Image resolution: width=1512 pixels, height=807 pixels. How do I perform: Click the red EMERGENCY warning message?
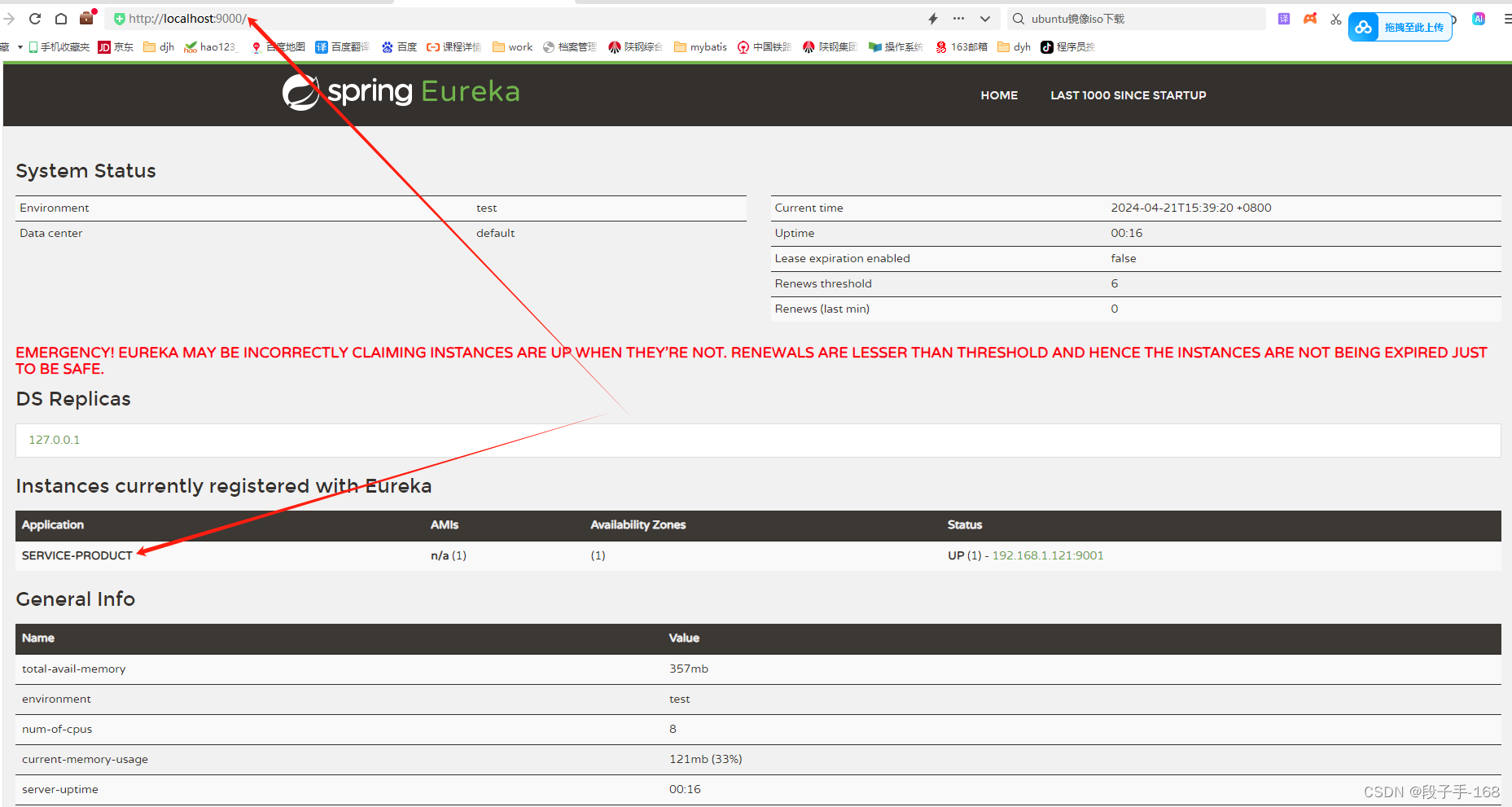click(752, 361)
